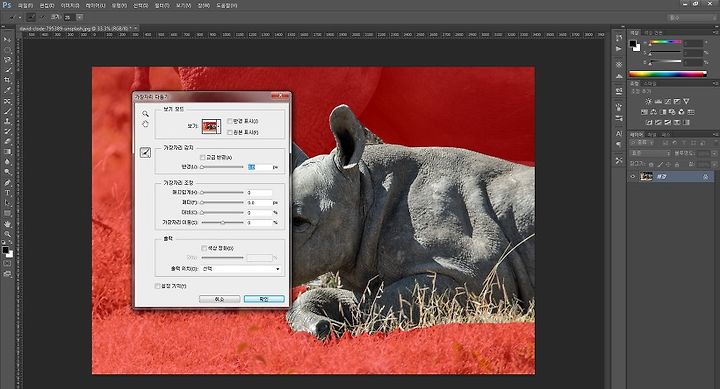Select the Gradient tool
The height and width of the screenshot is (389, 720).
pos(7,152)
